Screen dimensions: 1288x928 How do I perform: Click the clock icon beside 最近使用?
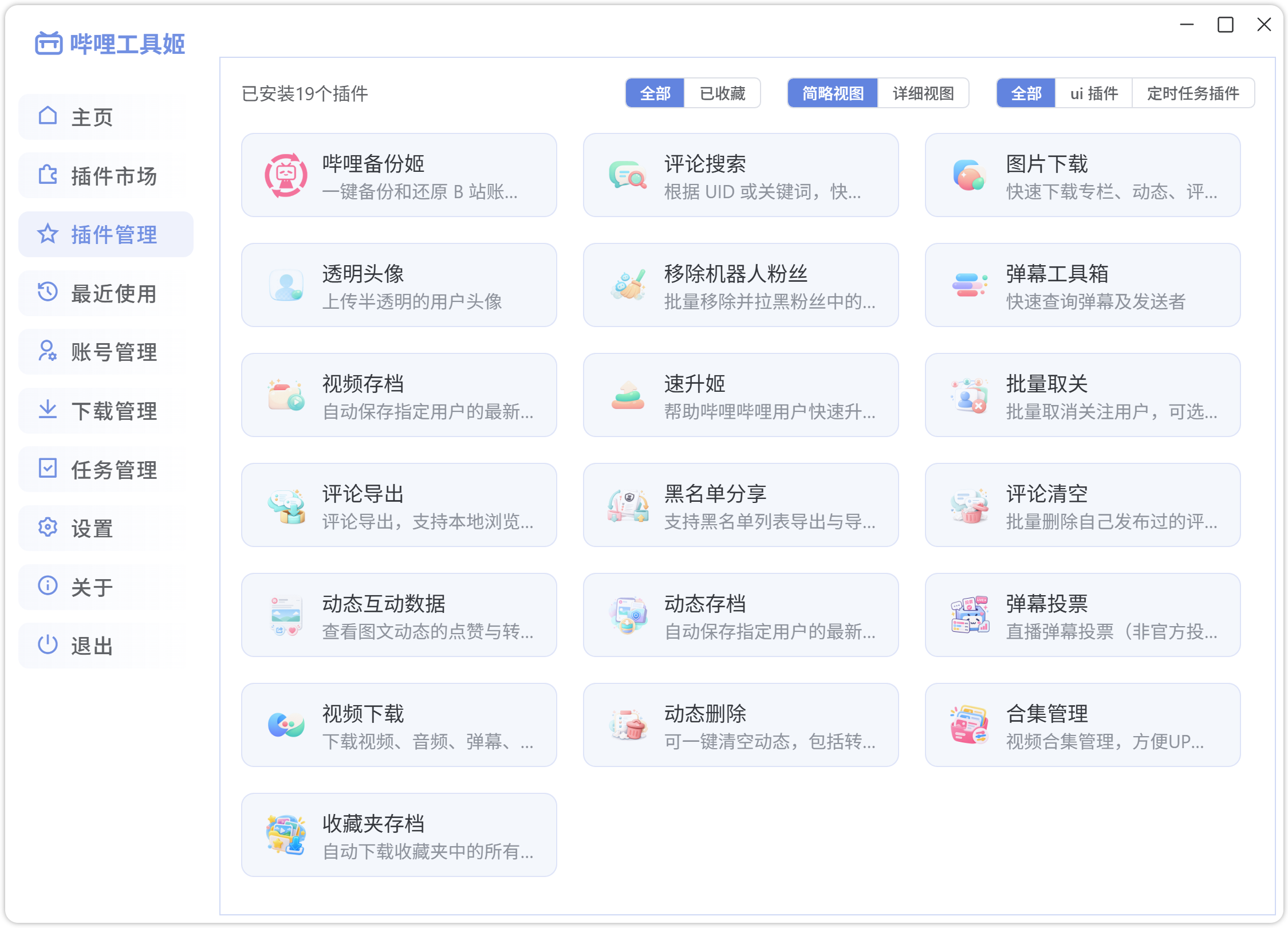point(48,292)
